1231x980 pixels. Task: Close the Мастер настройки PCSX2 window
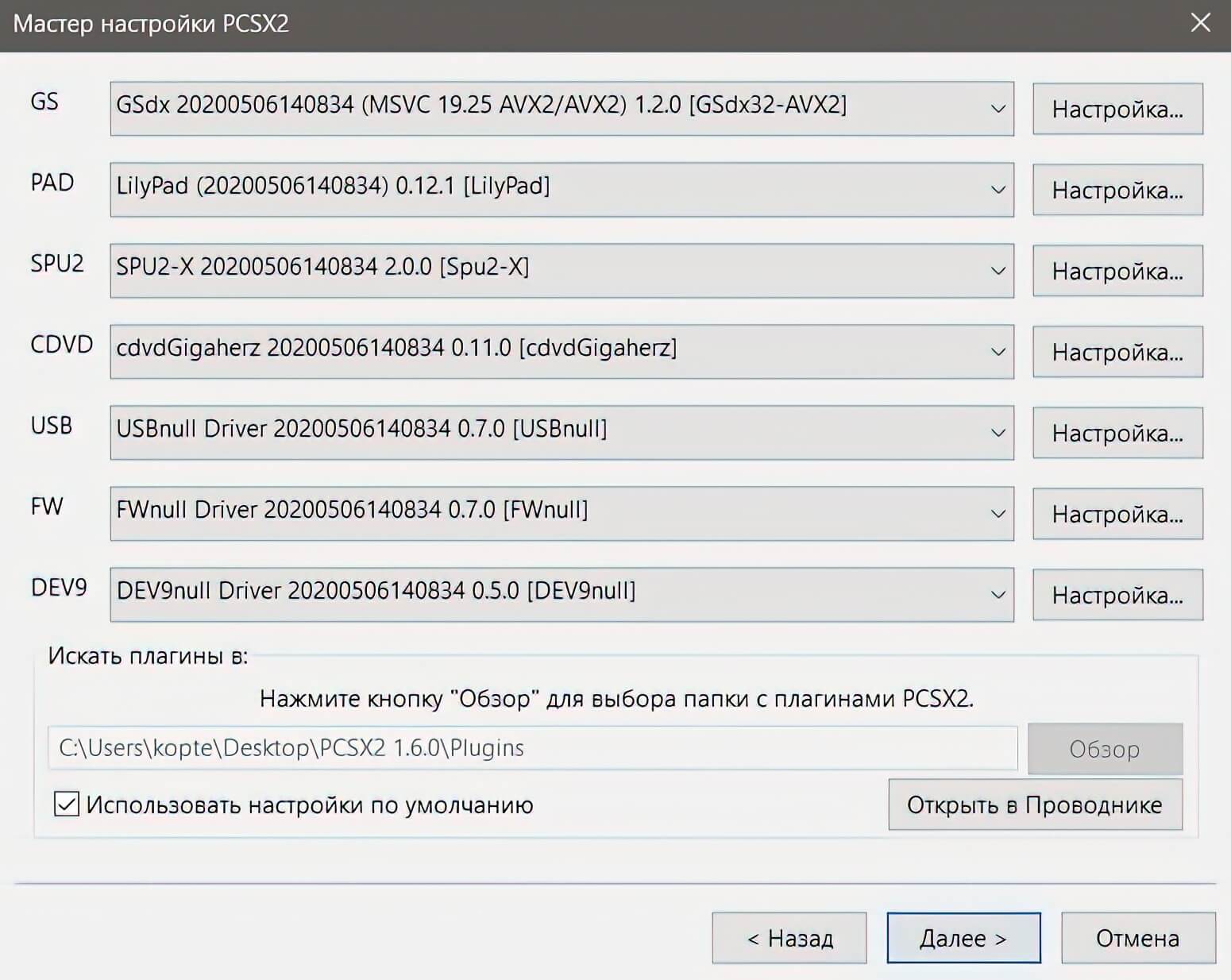[1201, 23]
